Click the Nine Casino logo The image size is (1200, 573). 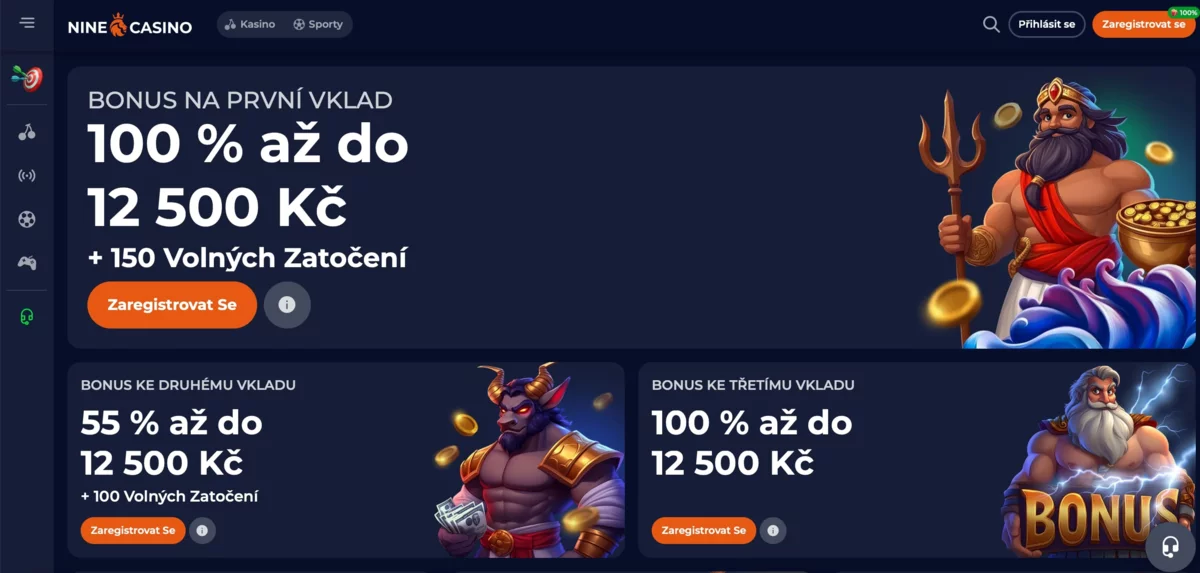click(130, 25)
